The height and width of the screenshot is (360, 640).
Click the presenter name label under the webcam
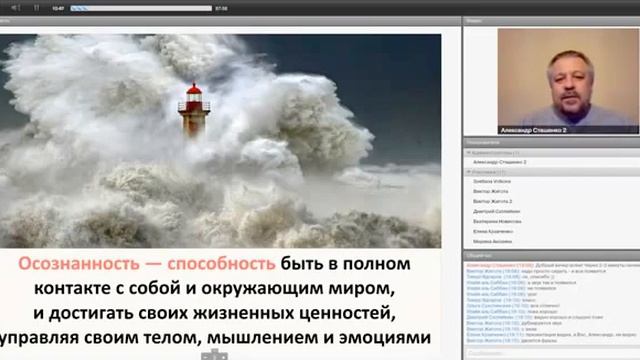click(533, 130)
